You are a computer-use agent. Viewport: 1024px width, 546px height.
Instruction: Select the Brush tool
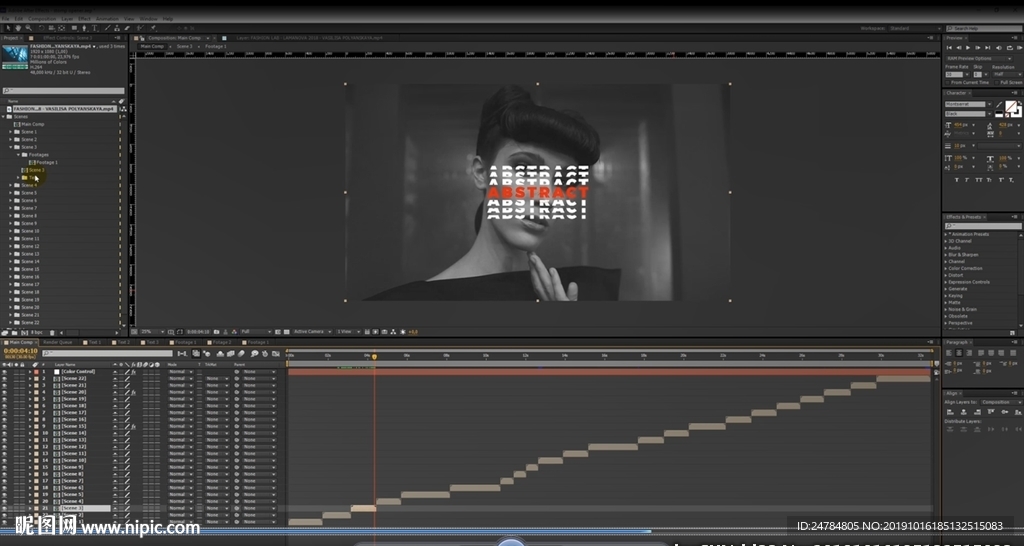(x=108, y=28)
